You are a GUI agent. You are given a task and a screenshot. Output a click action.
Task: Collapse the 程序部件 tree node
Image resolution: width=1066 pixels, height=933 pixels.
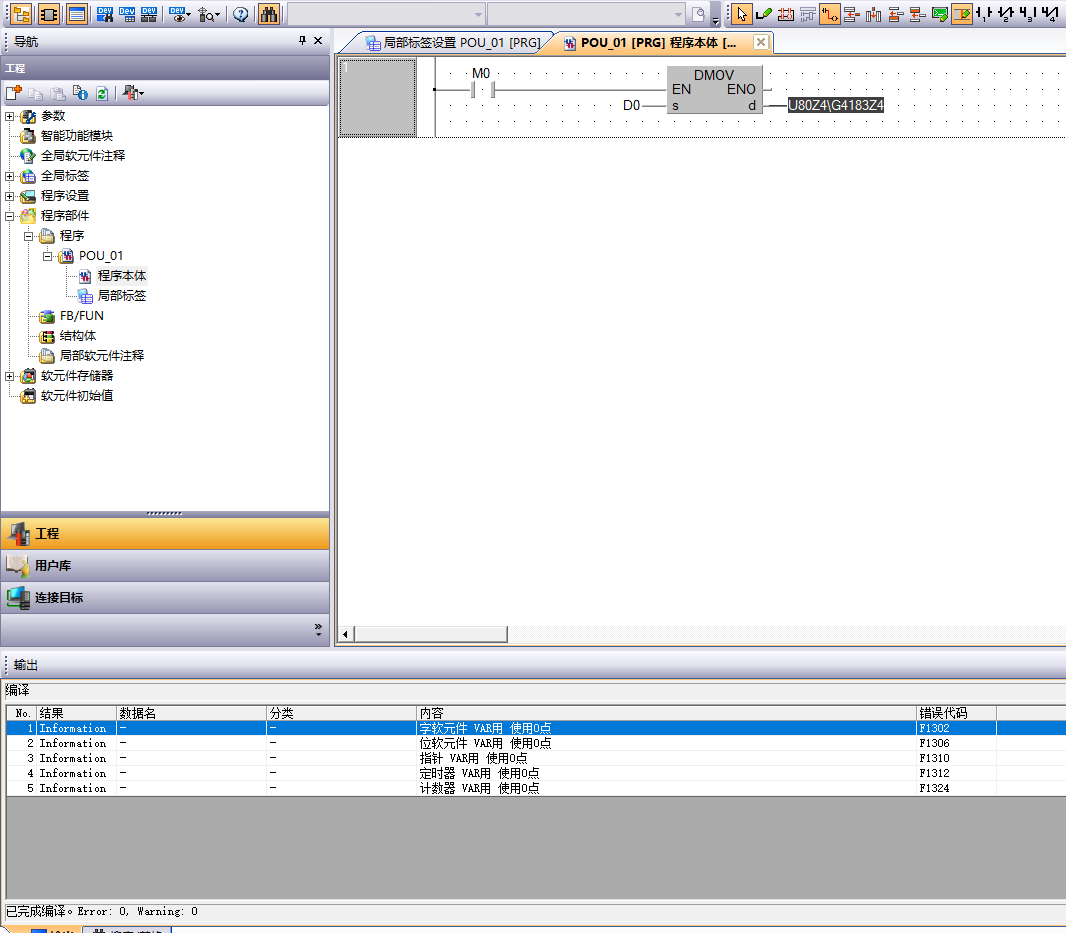pyautogui.click(x=10, y=216)
